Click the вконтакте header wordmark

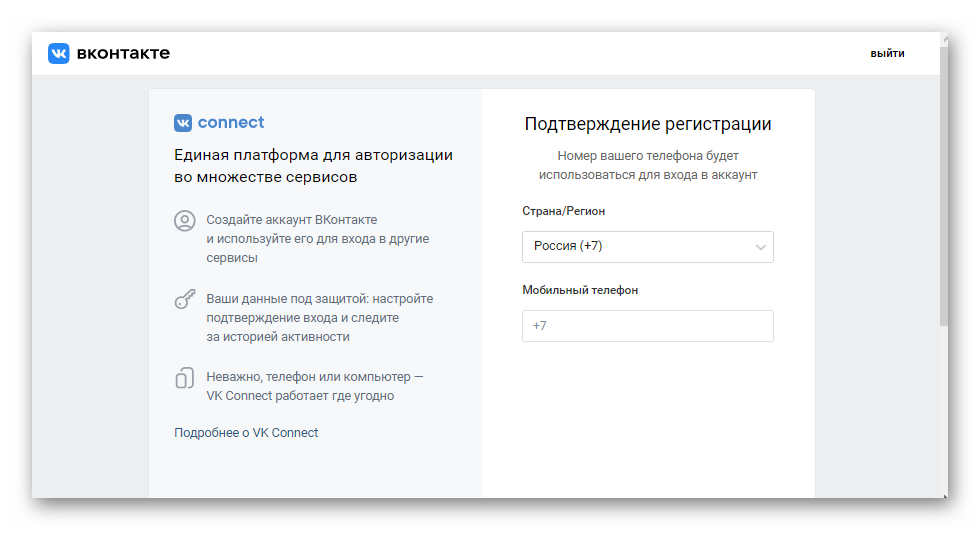pos(123,53)
